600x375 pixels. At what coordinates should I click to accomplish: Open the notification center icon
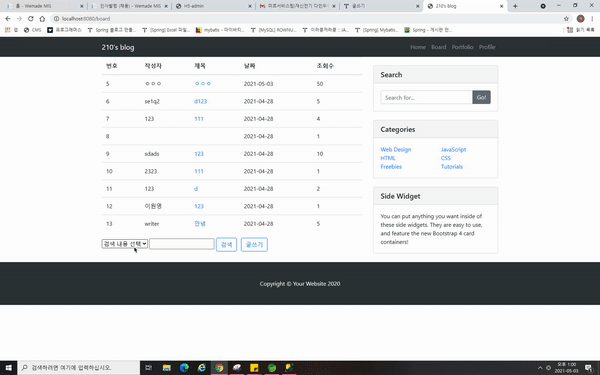click(589, 368)
